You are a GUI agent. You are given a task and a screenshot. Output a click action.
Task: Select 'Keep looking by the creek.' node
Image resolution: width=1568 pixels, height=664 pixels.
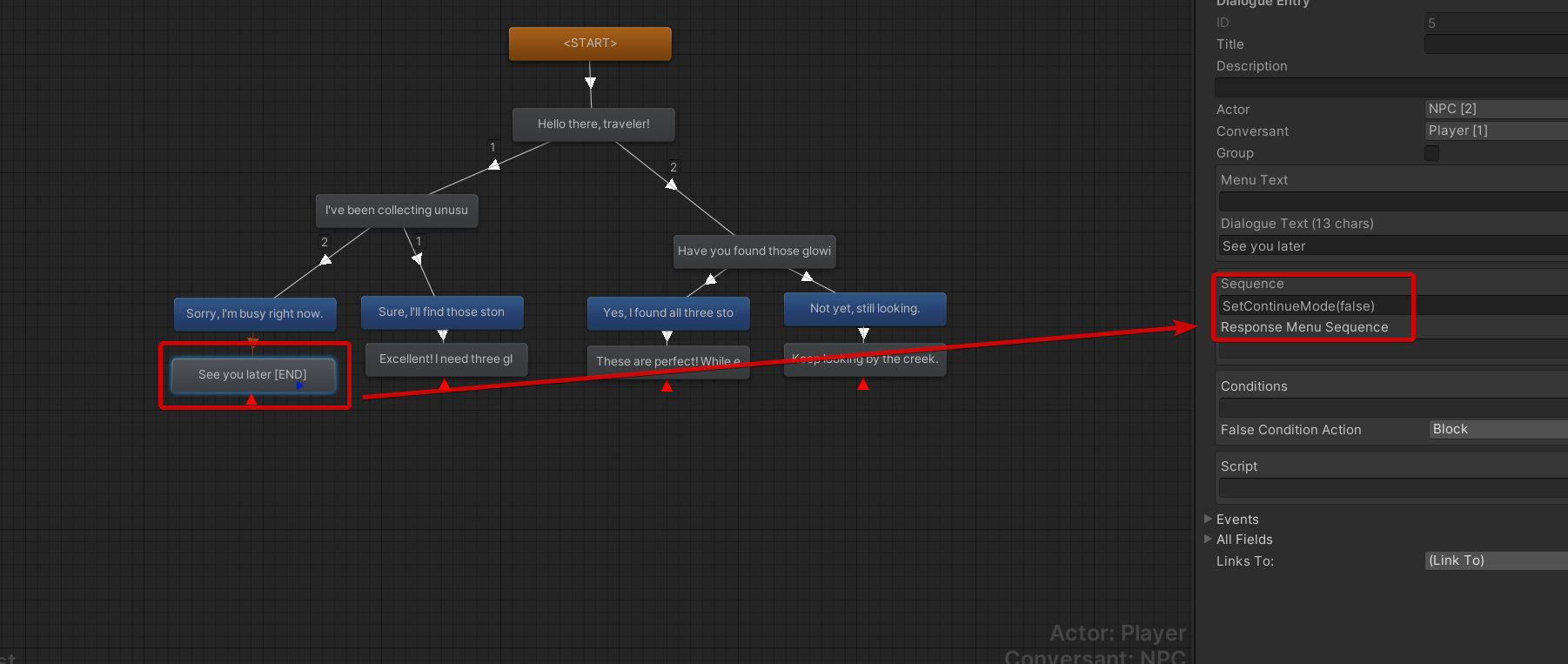pyautogui.click(x=865, y=359)
